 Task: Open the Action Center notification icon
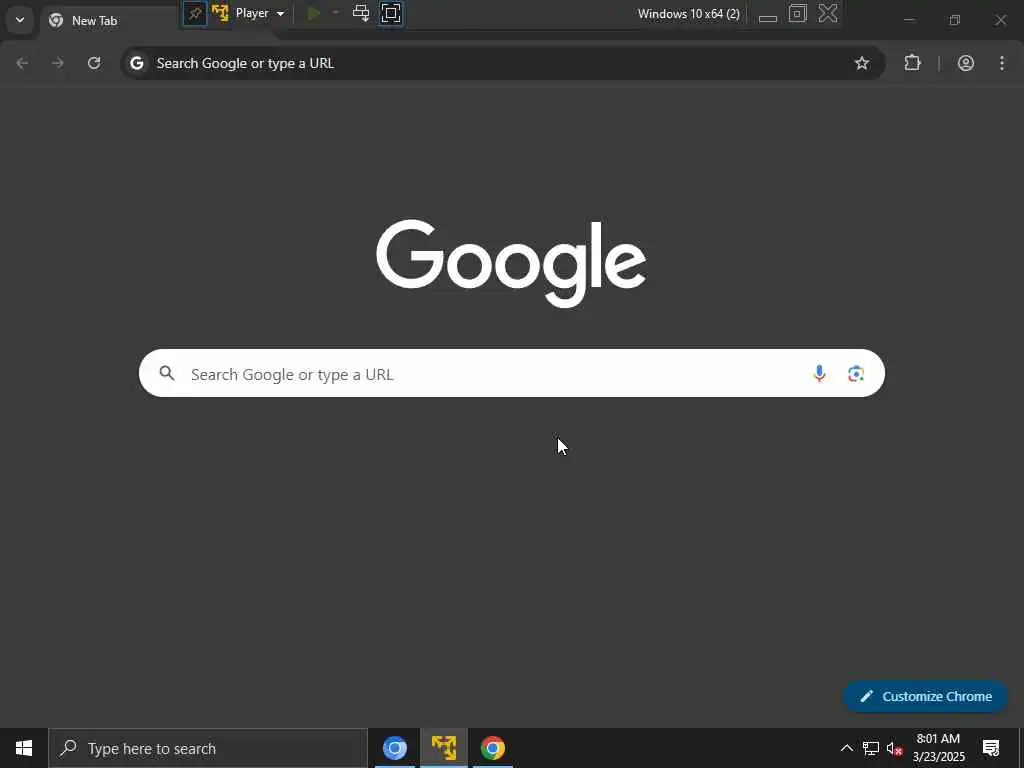[991, 748]
